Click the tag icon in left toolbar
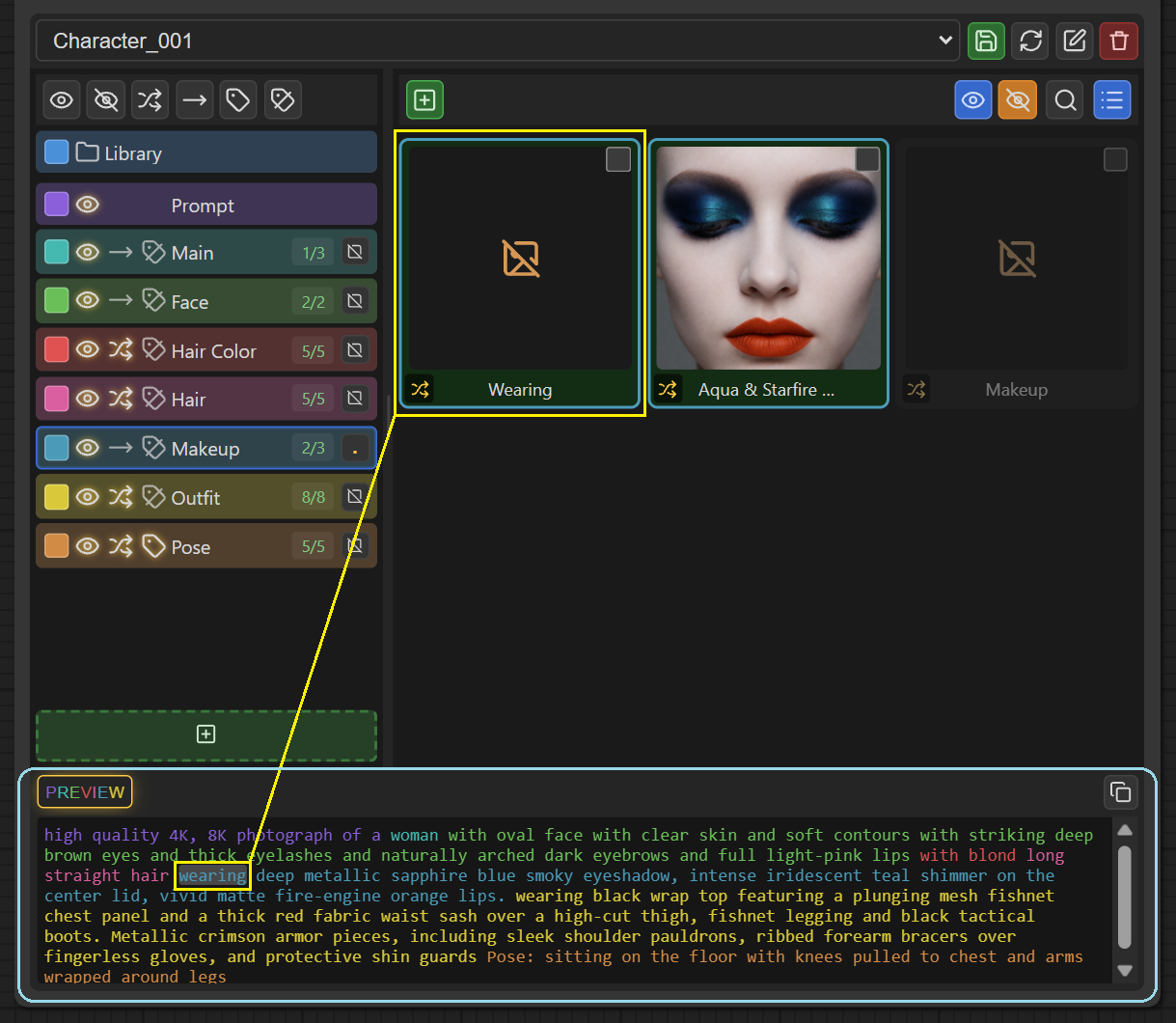1176x1023 pixels. tap(238, 99)
